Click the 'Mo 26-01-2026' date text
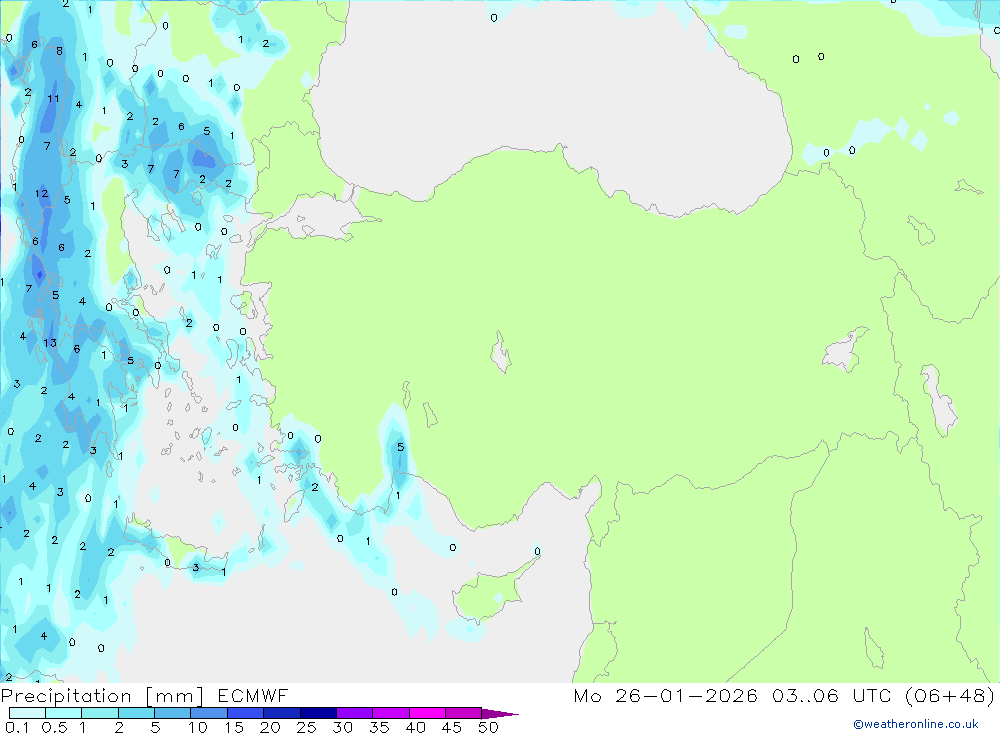This screenshot has width=1000, height=733. 665,695
